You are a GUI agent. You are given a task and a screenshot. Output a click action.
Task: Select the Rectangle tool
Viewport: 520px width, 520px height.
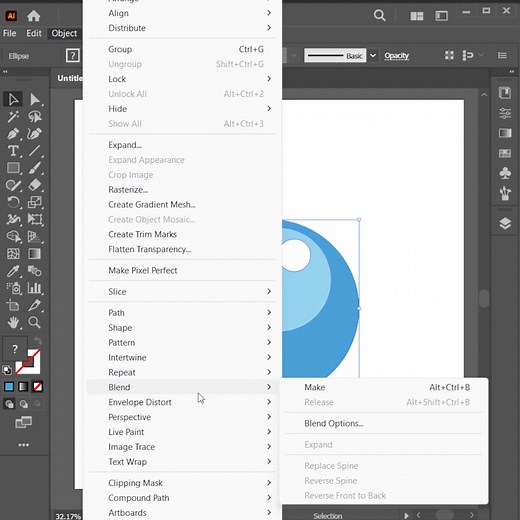pos(13,168)
